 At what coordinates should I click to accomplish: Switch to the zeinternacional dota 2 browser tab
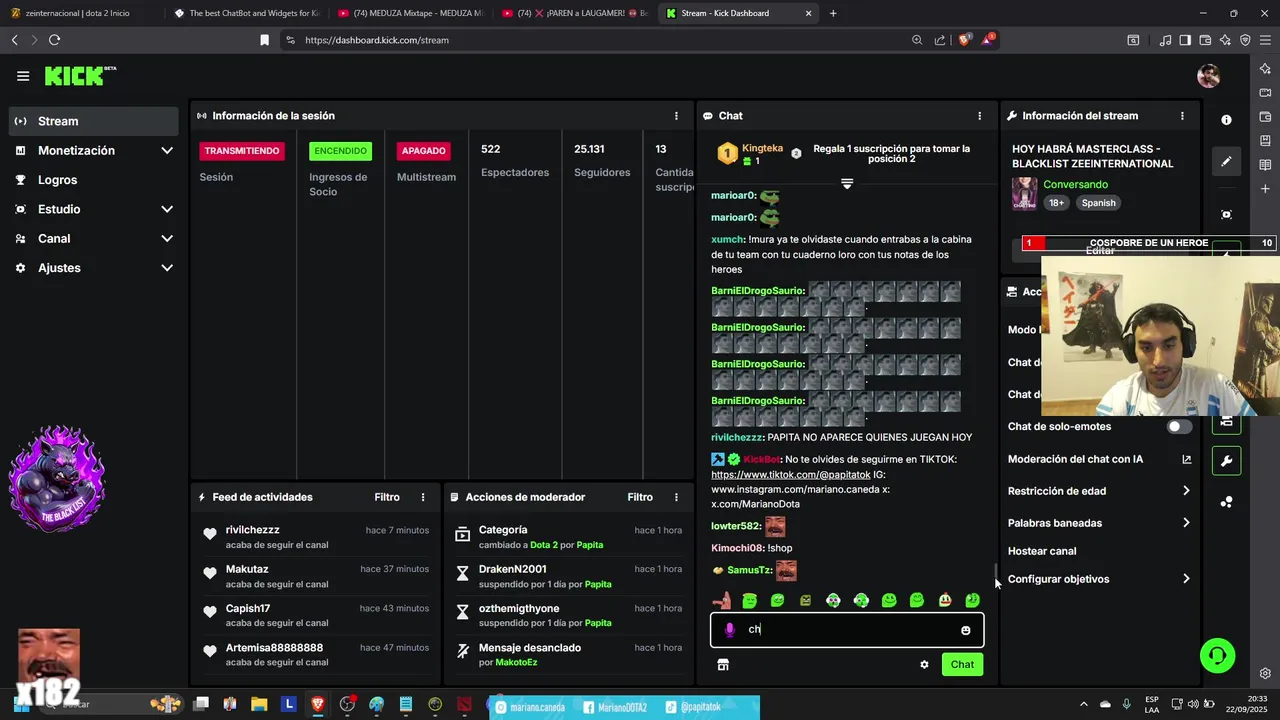(80, 13)
